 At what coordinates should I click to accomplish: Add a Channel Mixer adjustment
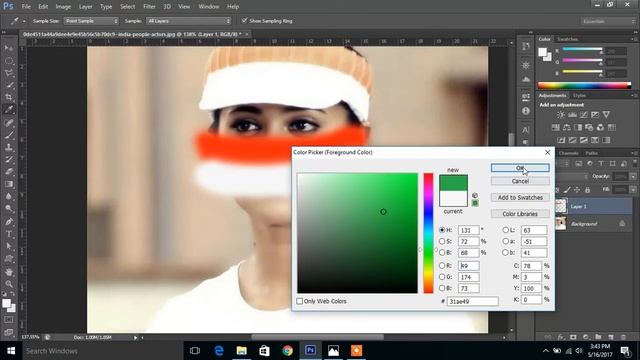tap(600, 127)
